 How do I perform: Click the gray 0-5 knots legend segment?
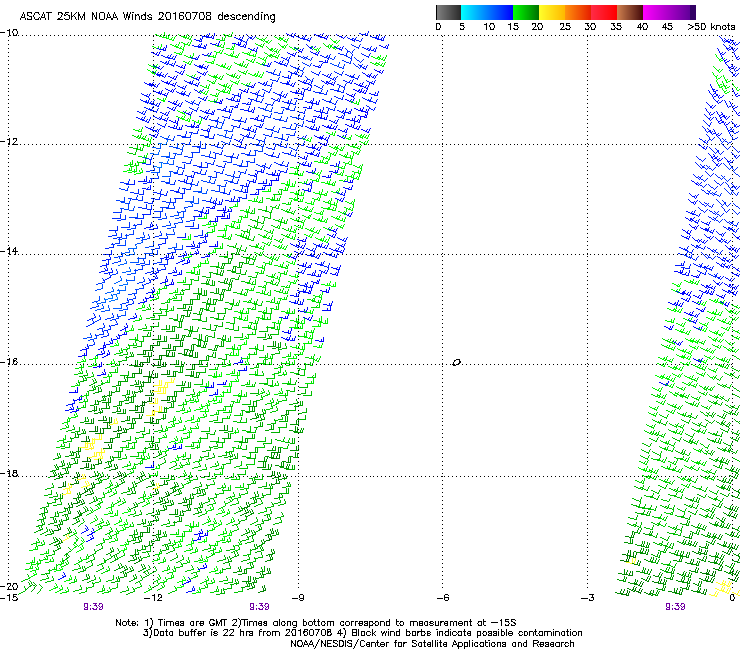point(448,12)
